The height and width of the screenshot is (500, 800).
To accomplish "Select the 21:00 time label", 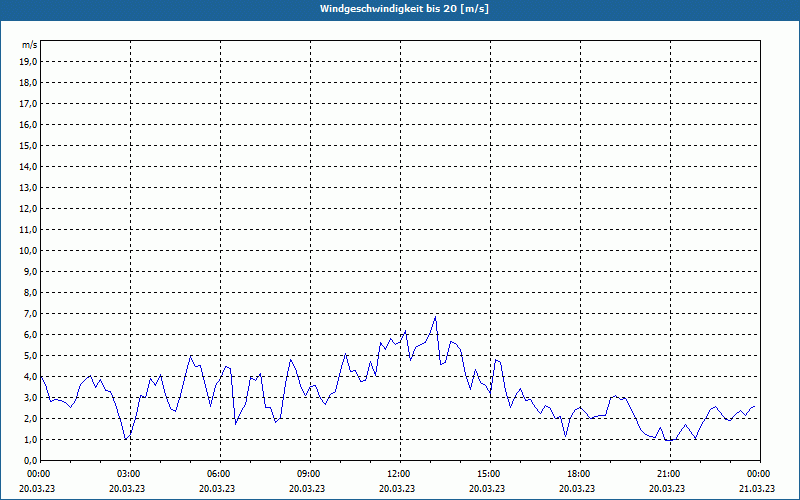I will tap(667, 474).
